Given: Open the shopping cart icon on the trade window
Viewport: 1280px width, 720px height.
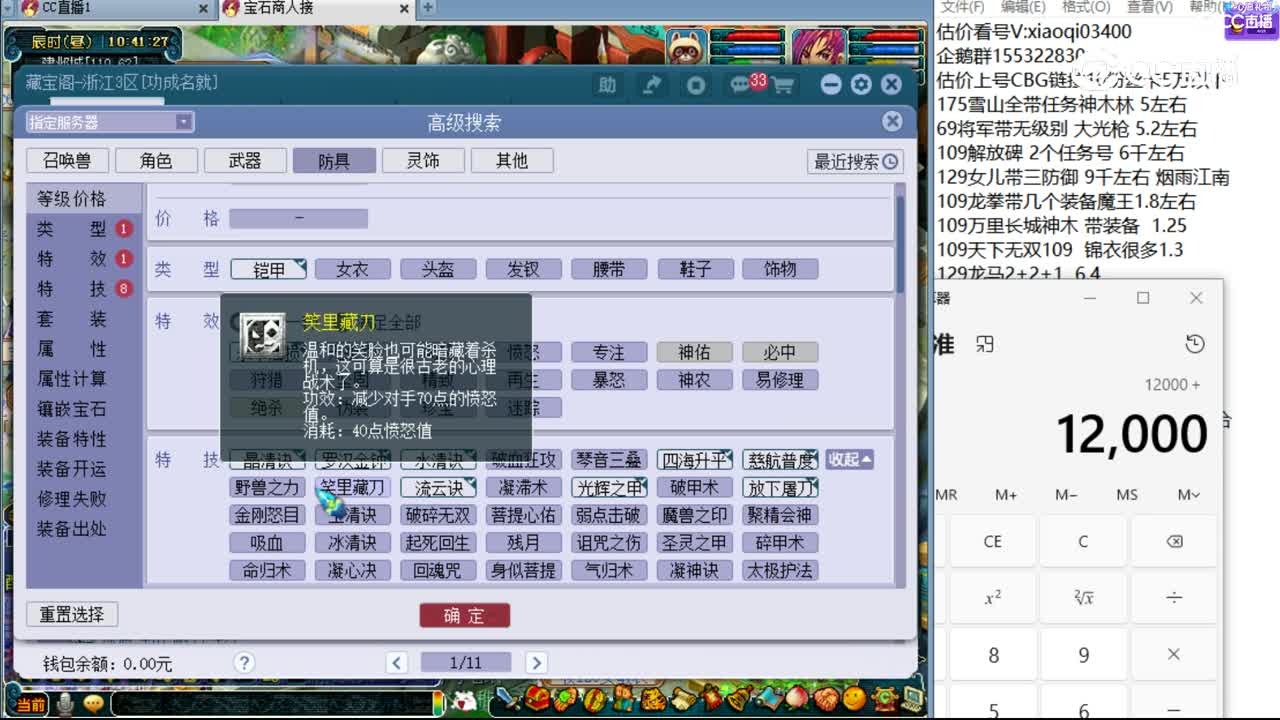Looking at the screenshot, I should point(785,85).
